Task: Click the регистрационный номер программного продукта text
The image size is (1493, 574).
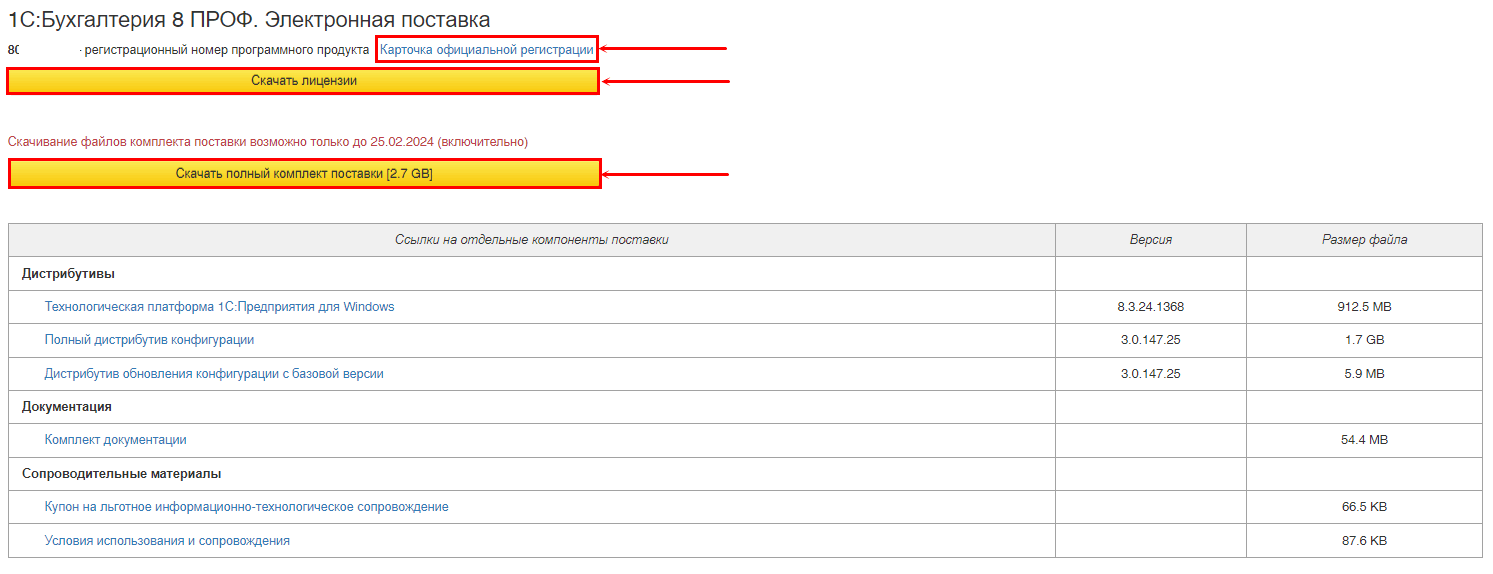Action: [x=227, y=49]
